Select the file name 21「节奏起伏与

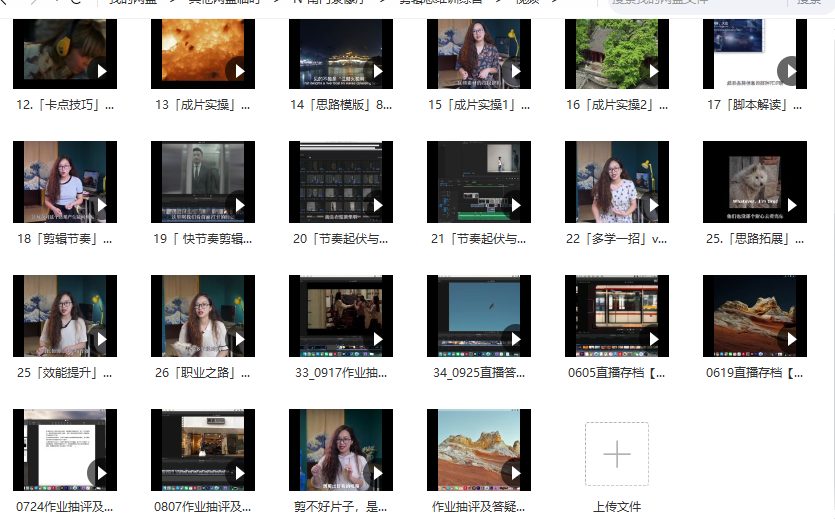[479, 239]
